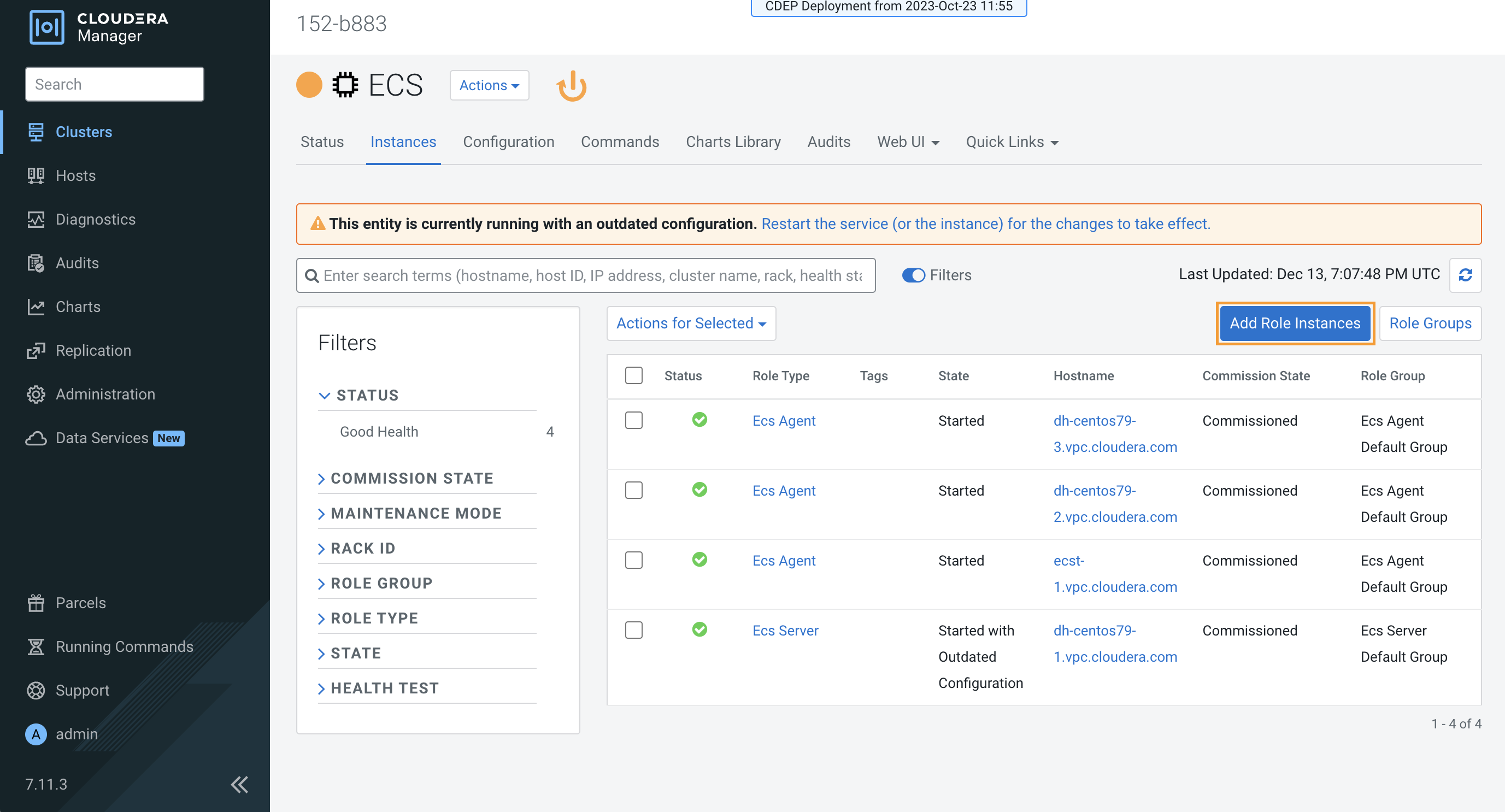The image size is (1505, 812).
Task: Check the select-all checkbox in table header
Action: [633, 375]
